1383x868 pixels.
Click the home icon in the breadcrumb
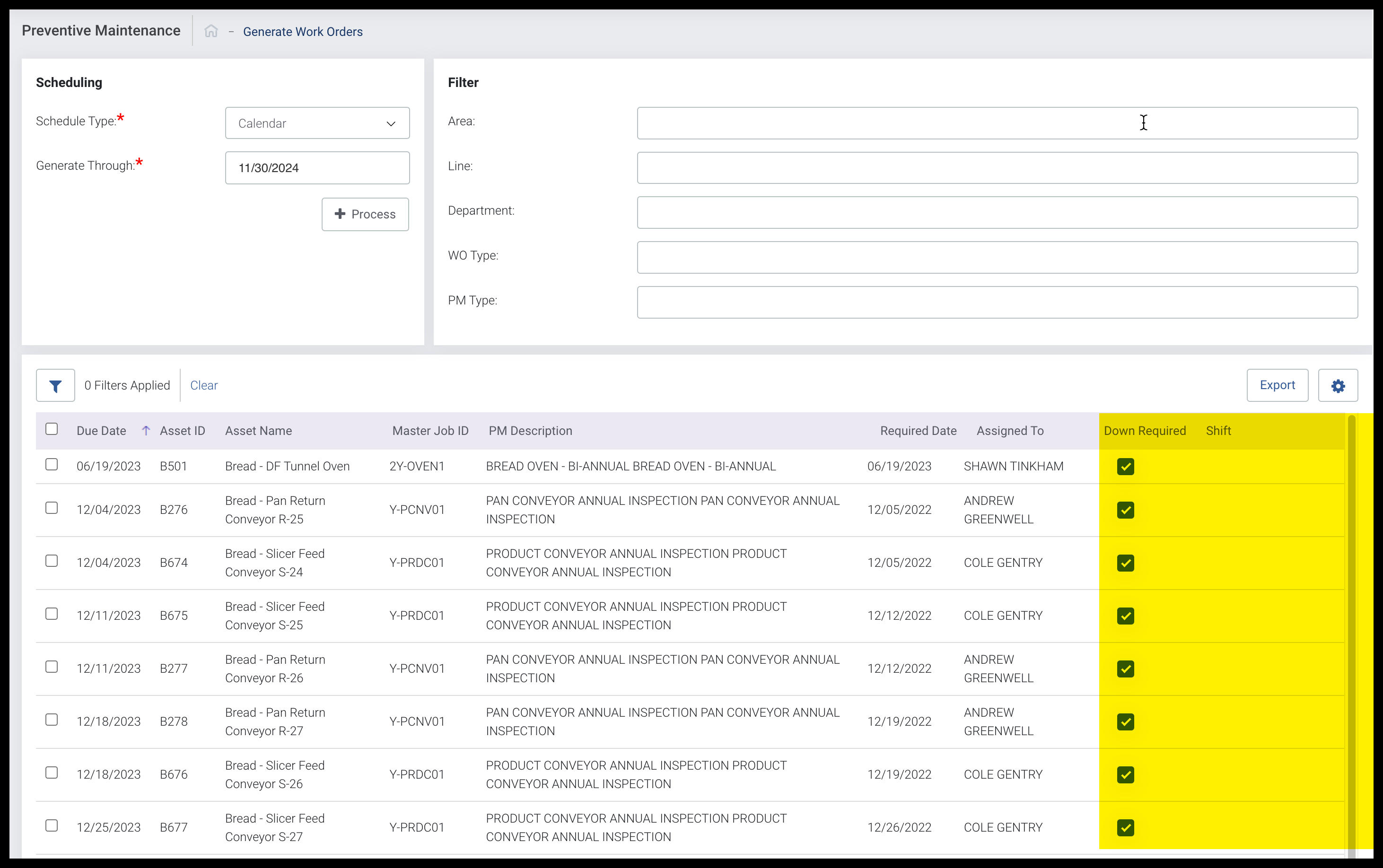(211, 32)
